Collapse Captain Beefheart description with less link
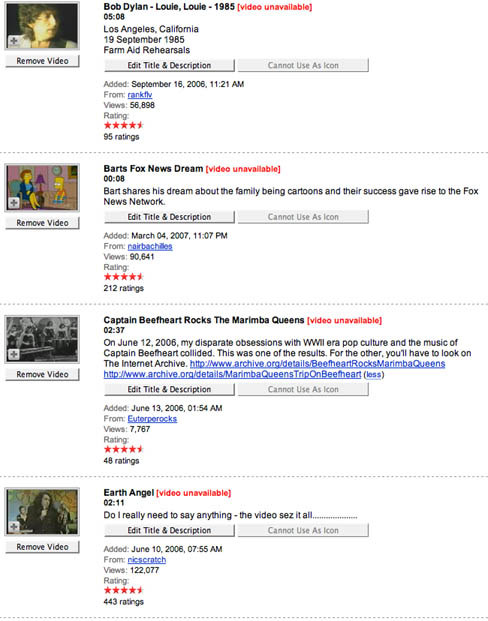488x621 pixels. [x=374, y=375]
